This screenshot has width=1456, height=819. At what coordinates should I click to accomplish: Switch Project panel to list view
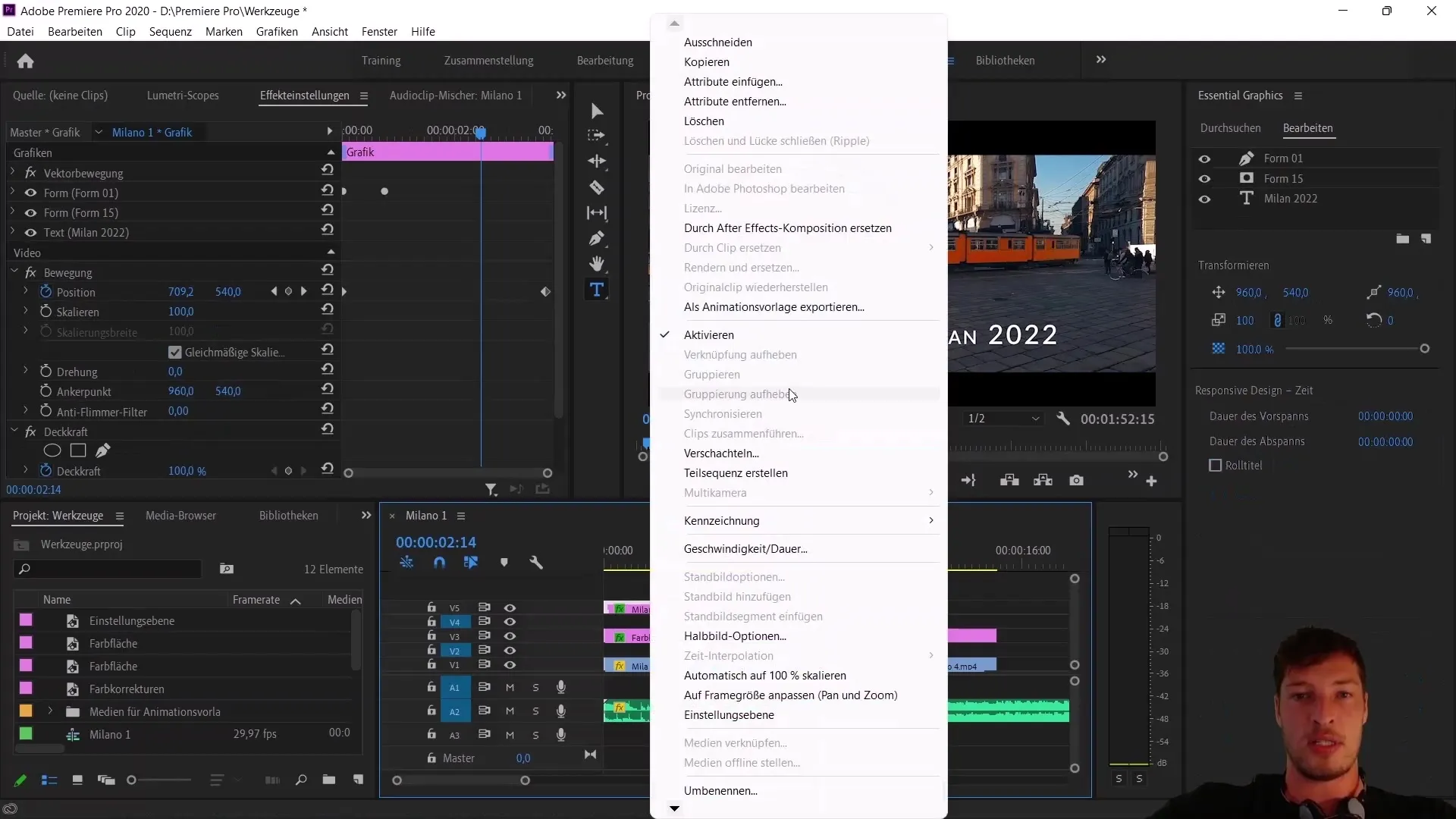pos(49,780)
